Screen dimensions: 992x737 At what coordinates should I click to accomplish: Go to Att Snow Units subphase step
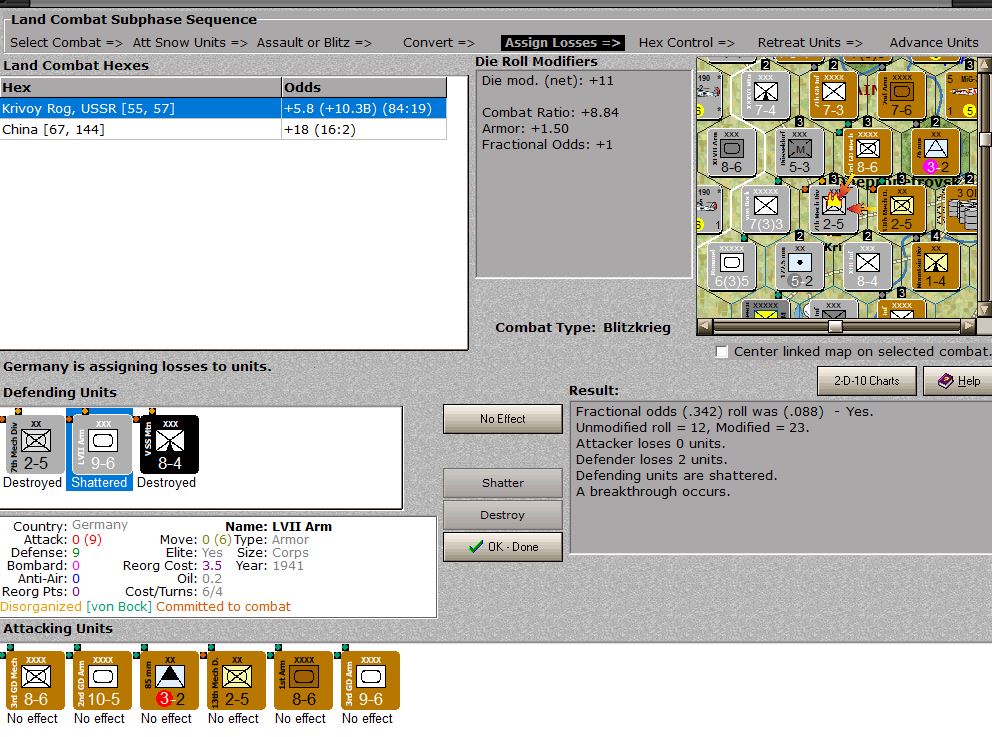190,42
